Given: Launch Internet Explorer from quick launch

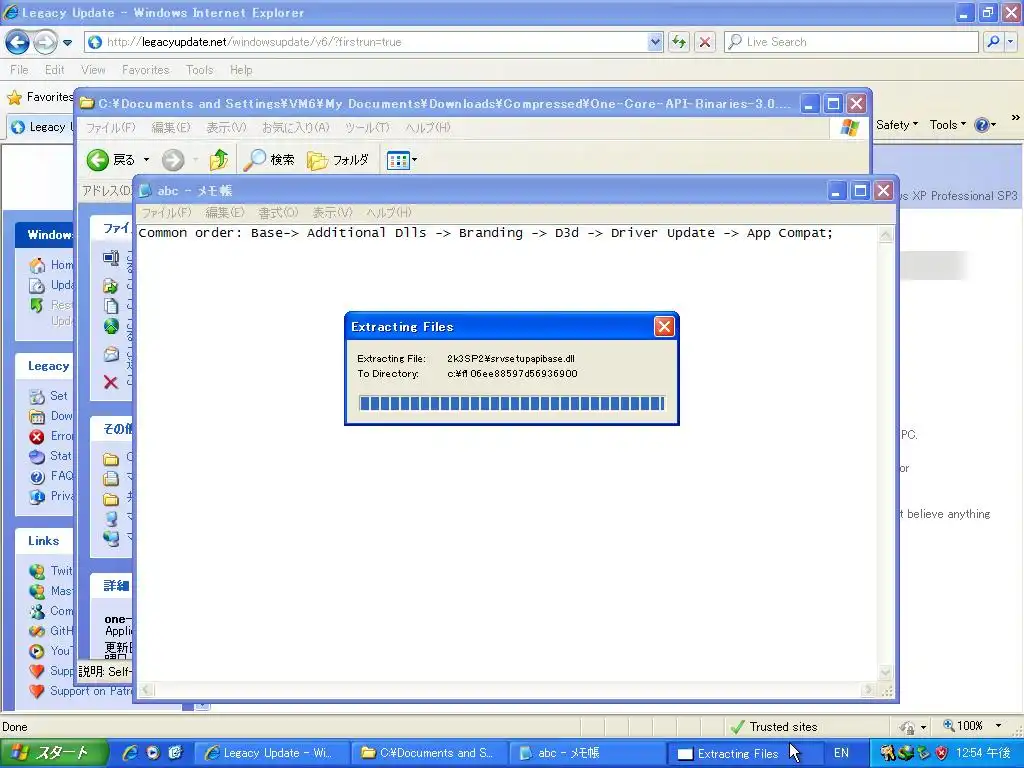Looking at the screenshot, I should 130,753.
